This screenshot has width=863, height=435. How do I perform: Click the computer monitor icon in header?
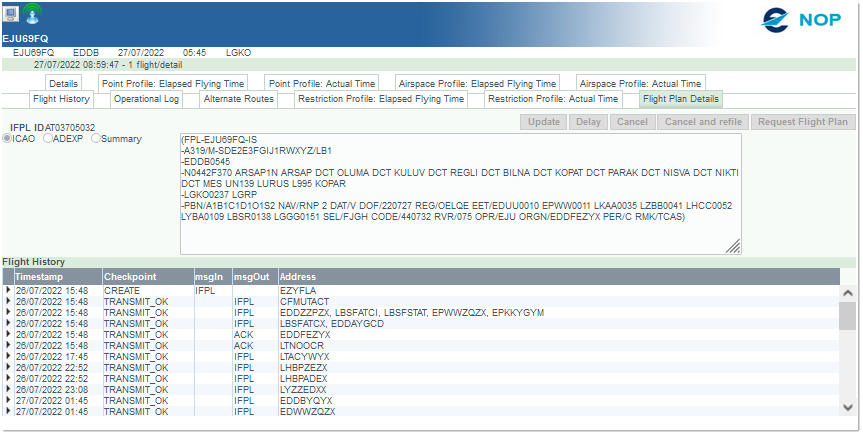click(11, 13)
